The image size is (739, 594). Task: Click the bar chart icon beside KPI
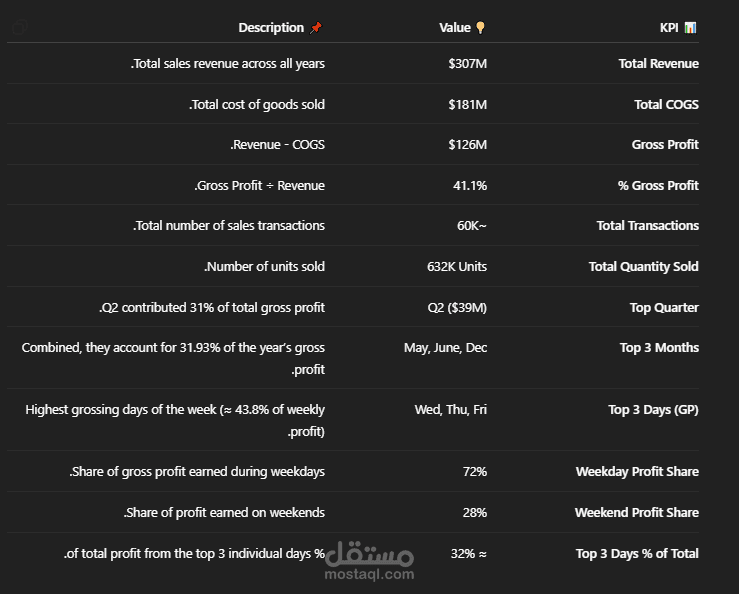(690, 28)
